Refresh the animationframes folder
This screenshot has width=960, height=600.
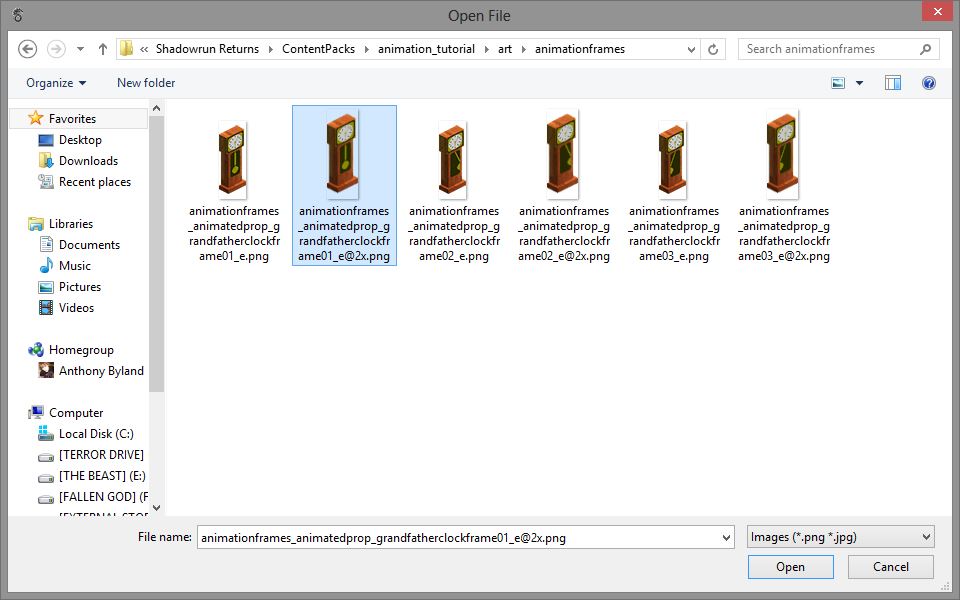(713, 49)
